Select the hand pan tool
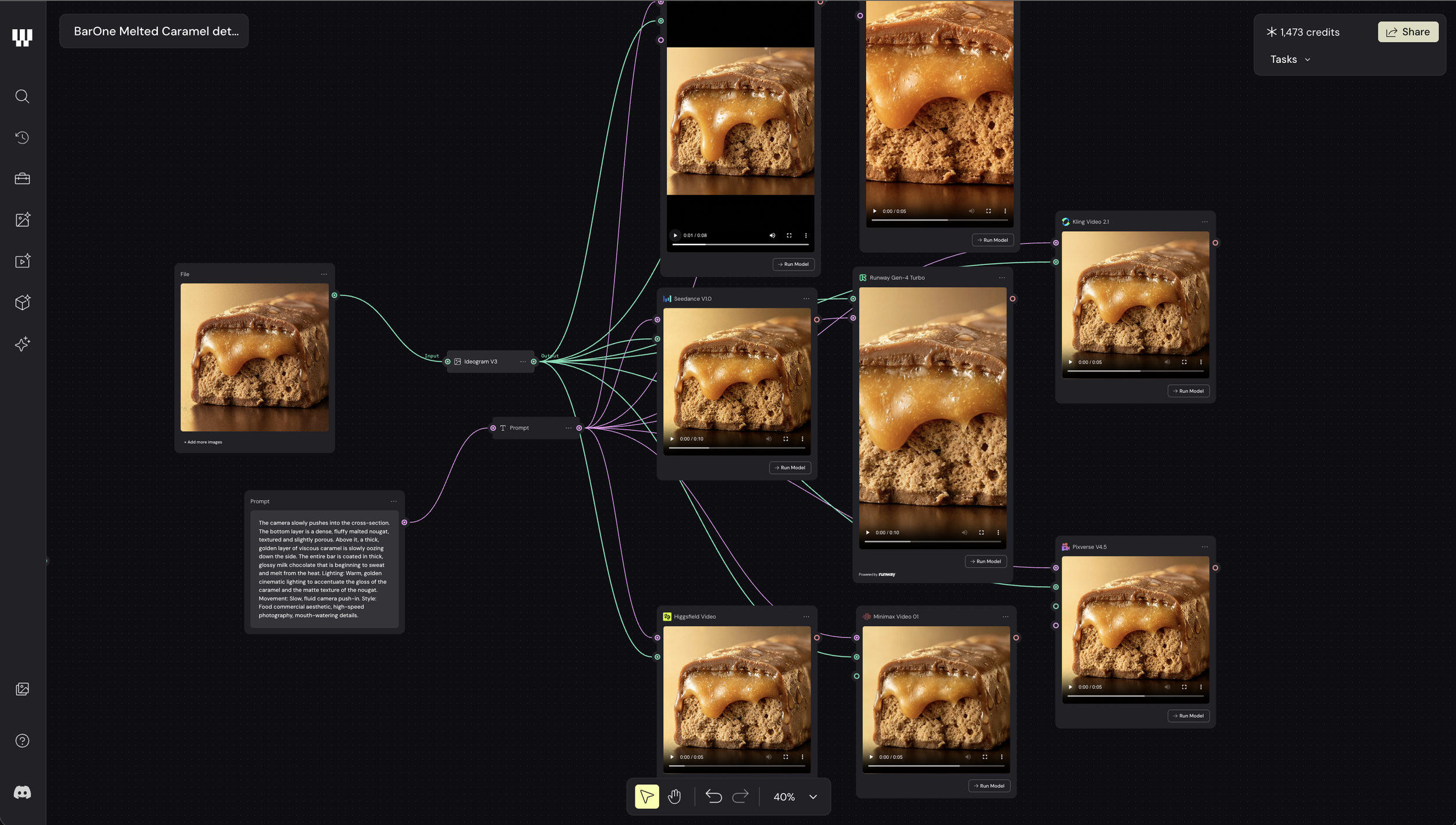The height and width of the screenshot is (825, 1456). click(x=676, y=796)
